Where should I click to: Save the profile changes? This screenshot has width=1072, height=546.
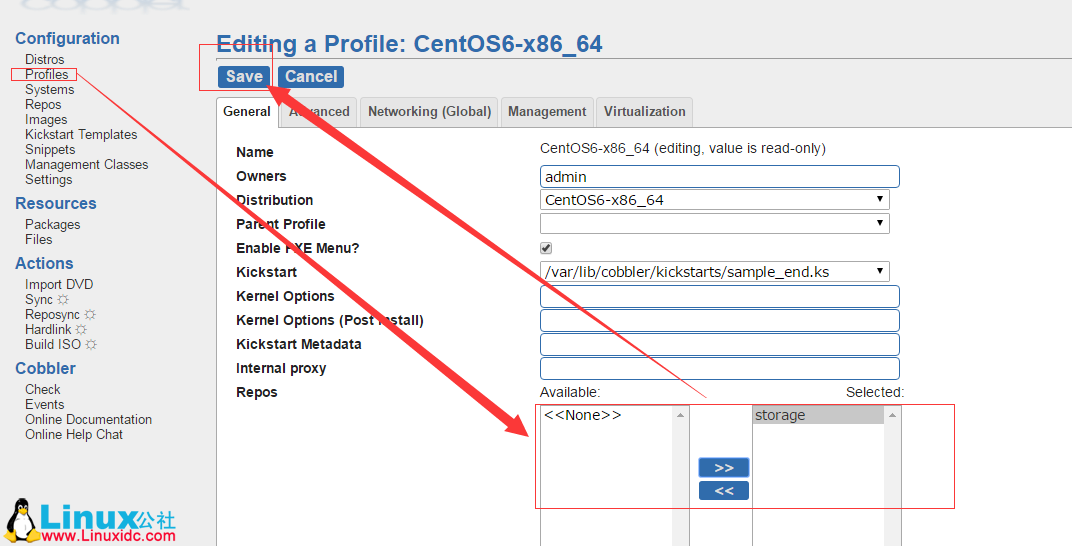(244, 77)
